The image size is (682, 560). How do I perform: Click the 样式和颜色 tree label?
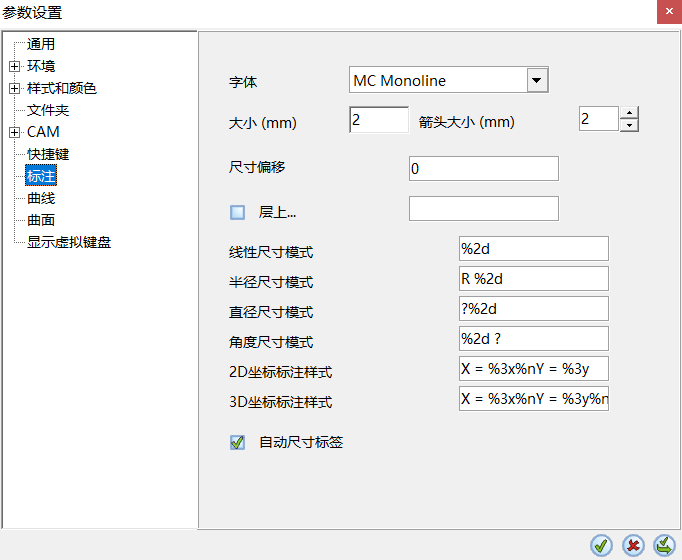(x=61, y=88)
